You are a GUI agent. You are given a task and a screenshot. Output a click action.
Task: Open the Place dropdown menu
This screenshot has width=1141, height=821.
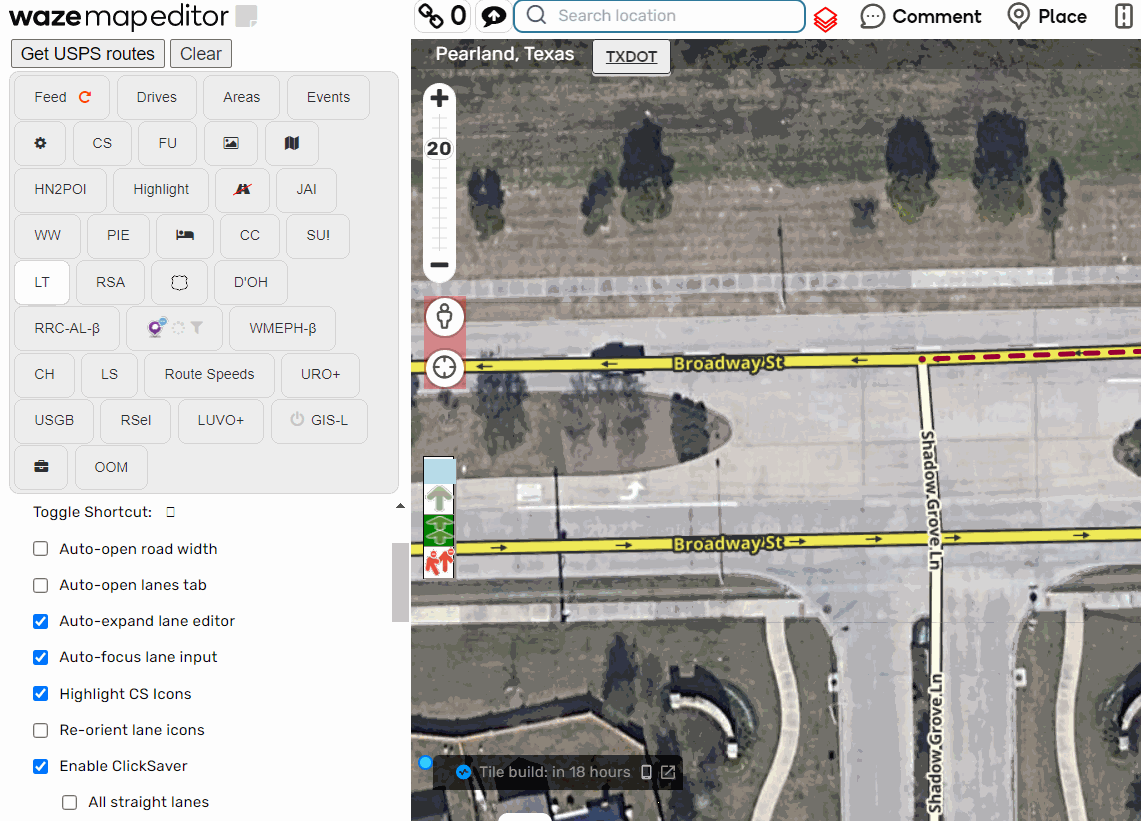pos(1047,16)
